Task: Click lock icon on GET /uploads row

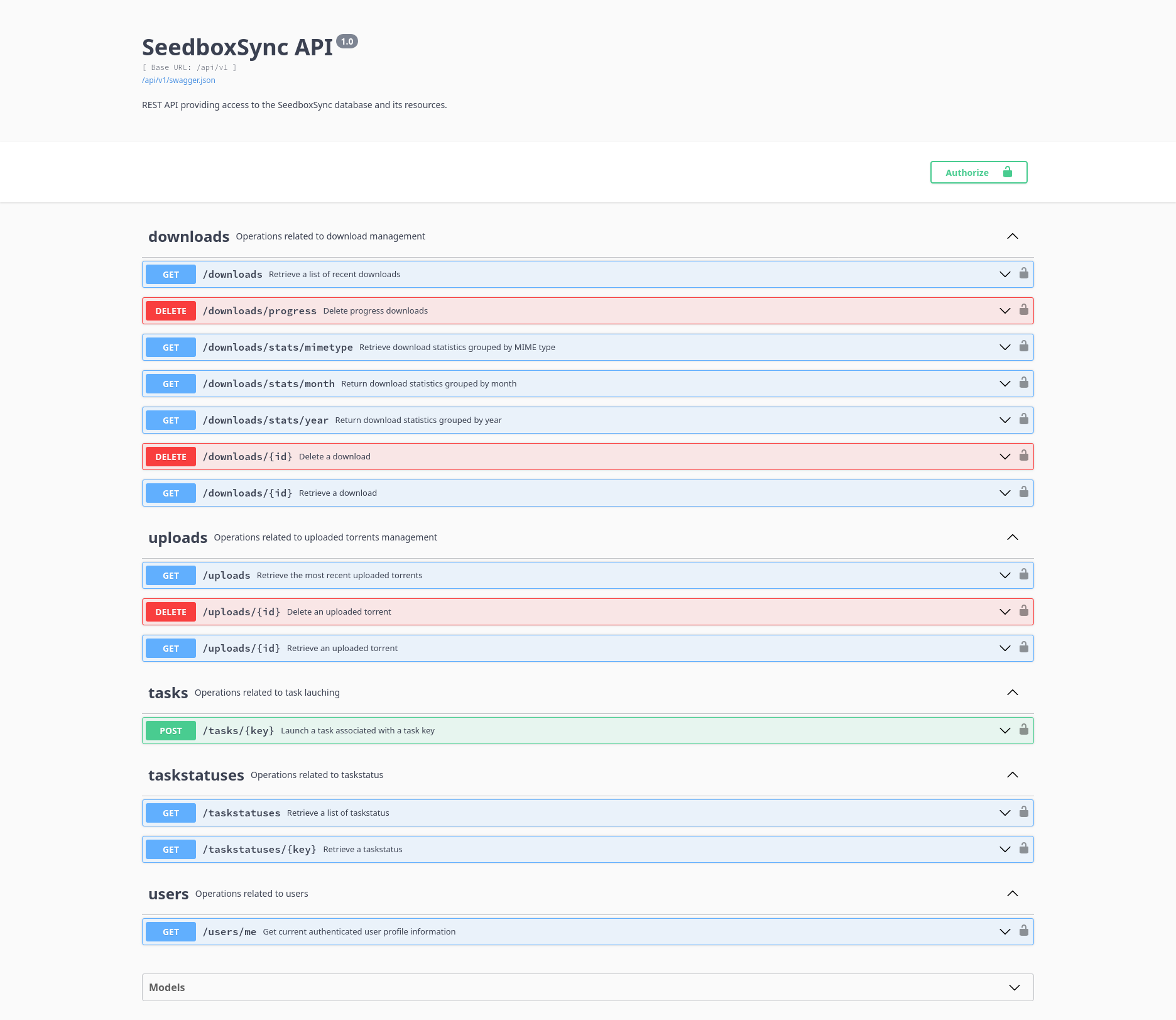Action: coord(1024,574)
